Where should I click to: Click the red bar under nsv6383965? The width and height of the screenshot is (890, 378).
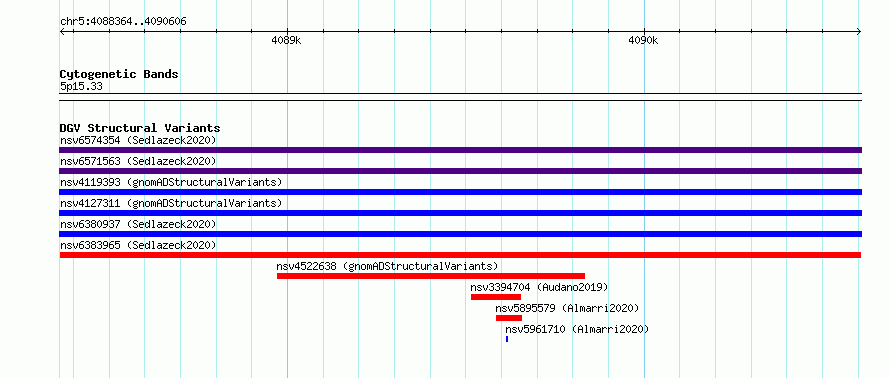[x=460, y=255]
